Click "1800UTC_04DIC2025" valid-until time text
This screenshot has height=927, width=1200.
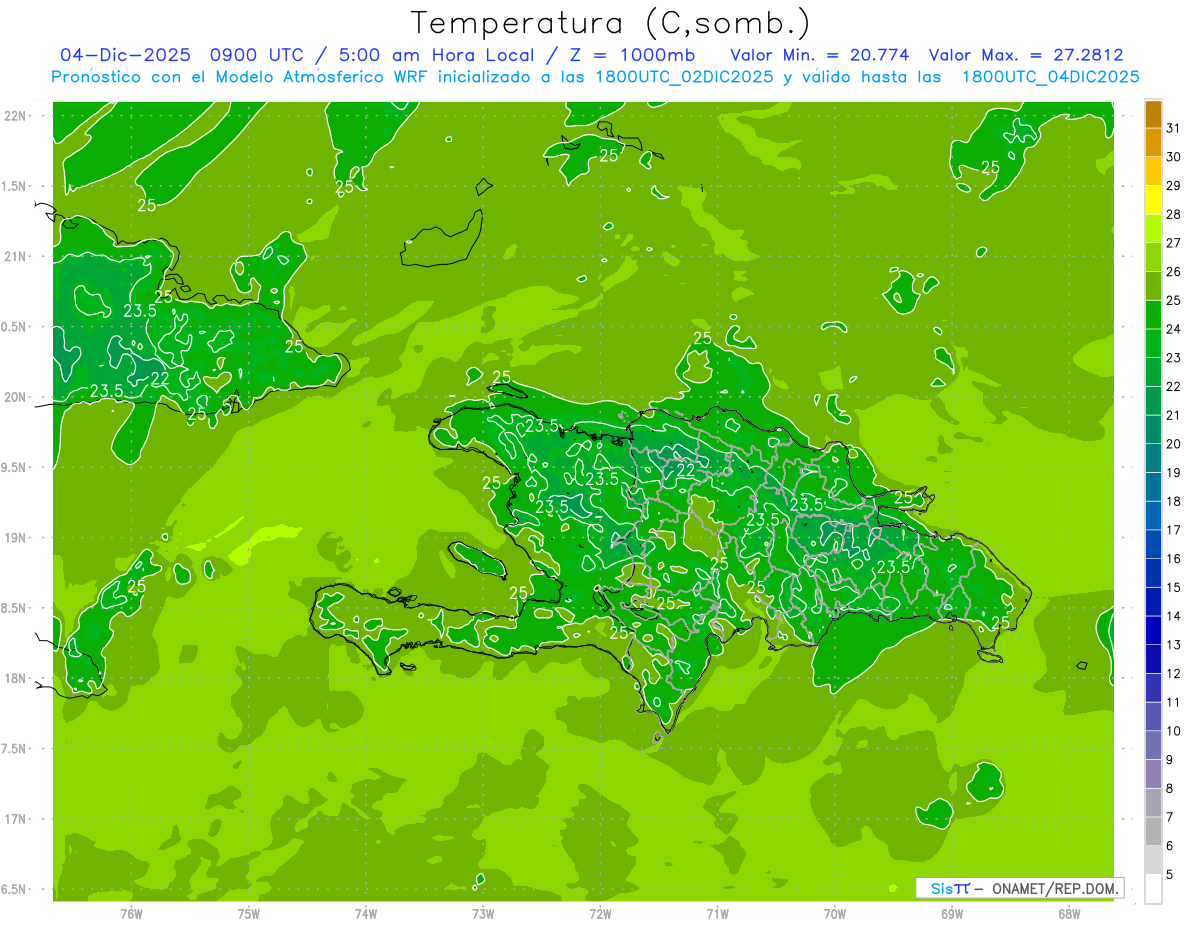pos(1050,77)
